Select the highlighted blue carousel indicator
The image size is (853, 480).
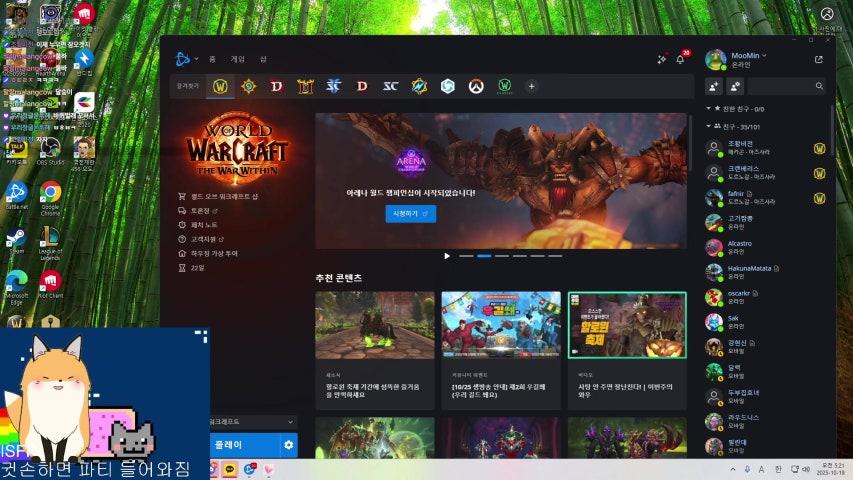484,256
